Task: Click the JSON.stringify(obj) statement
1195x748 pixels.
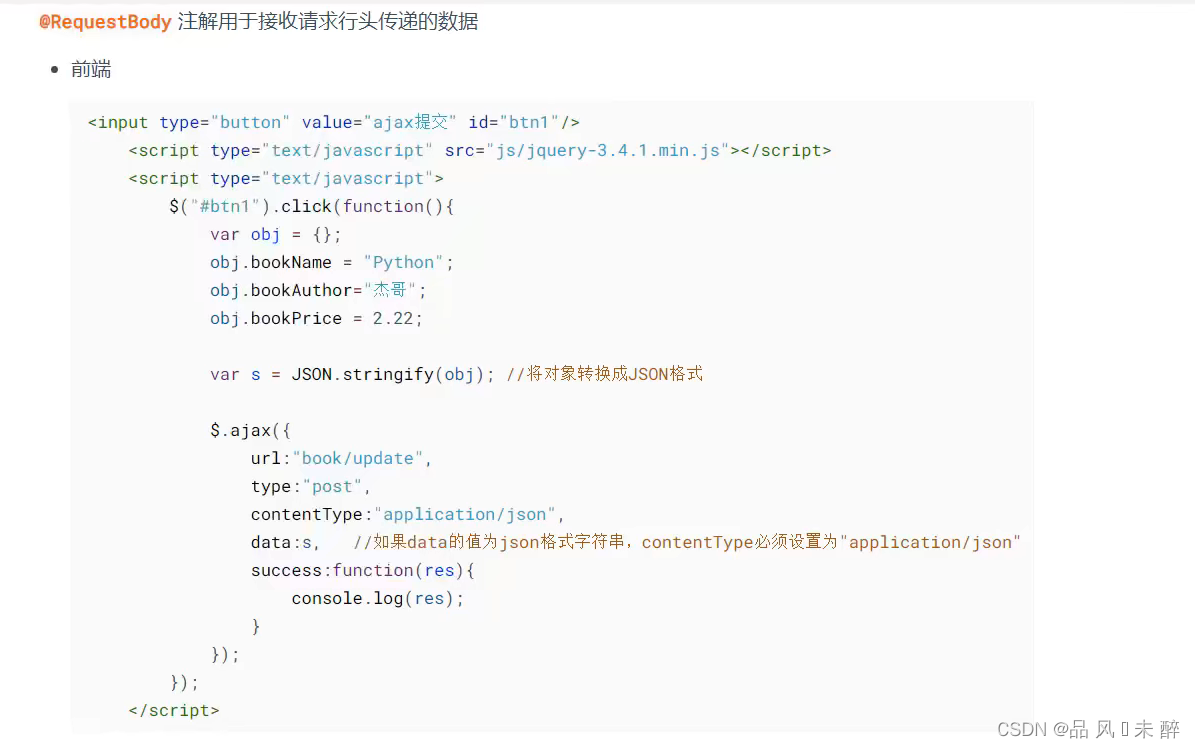Action: coord(352,374)
